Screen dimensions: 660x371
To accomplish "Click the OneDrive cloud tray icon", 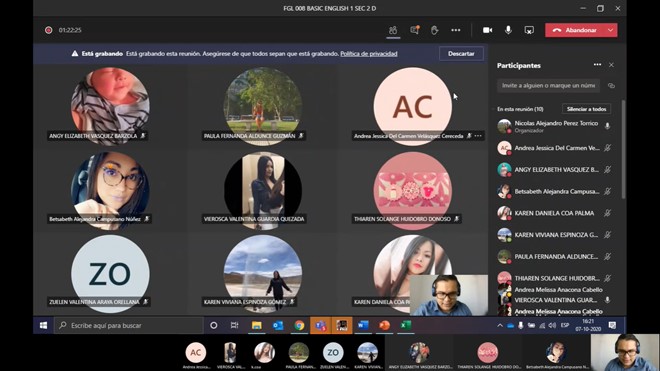I will (x=510, y=326).
